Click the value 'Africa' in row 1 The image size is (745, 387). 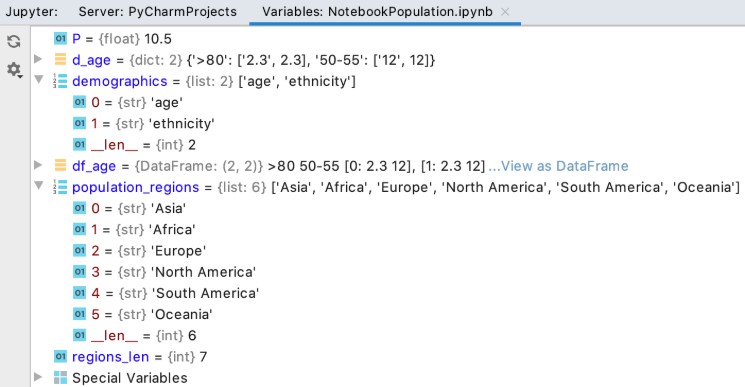tap(172, 230)
